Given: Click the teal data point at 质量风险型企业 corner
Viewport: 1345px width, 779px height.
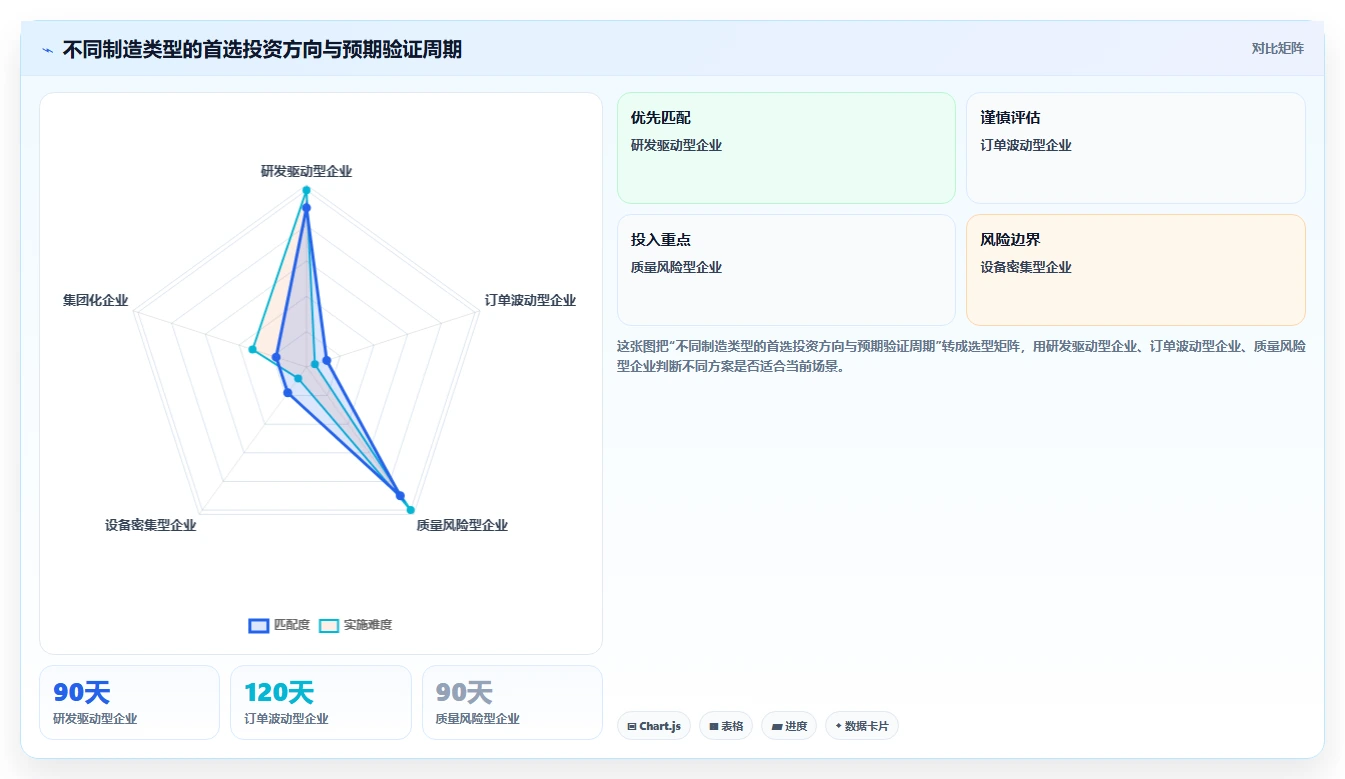Looking at the screenshot, I should click(410, 510).
